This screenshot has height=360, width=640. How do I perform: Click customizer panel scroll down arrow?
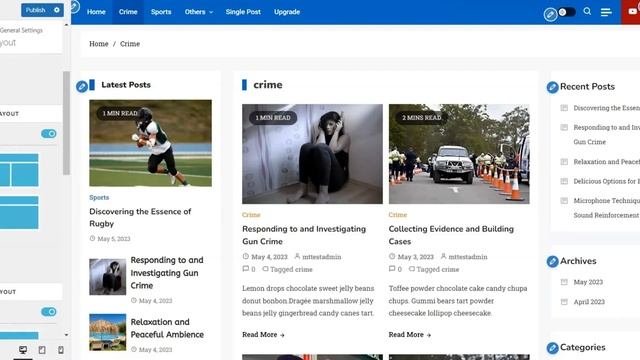pyautogui.click(x=67, y=335)
